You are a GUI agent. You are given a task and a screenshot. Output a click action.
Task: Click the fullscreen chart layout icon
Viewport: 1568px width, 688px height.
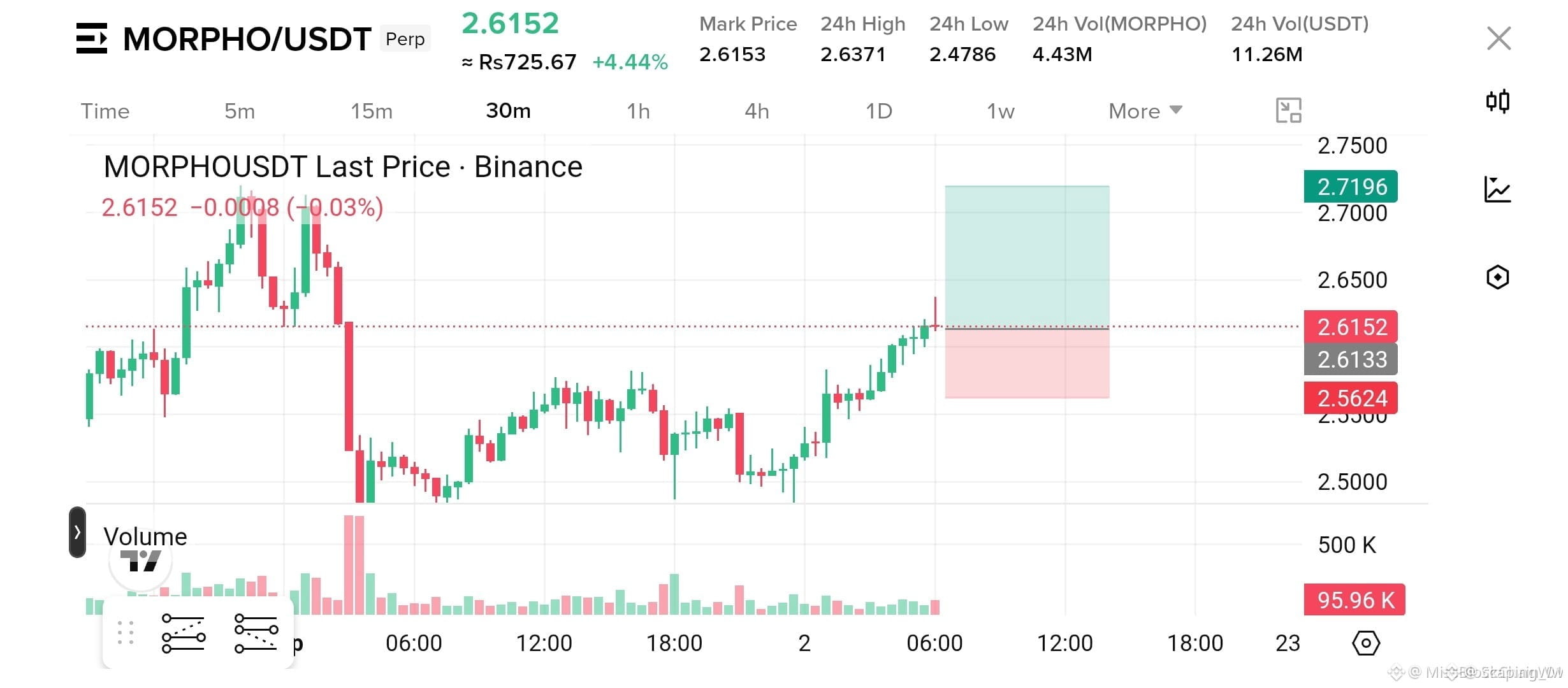tap(1288, 111)
